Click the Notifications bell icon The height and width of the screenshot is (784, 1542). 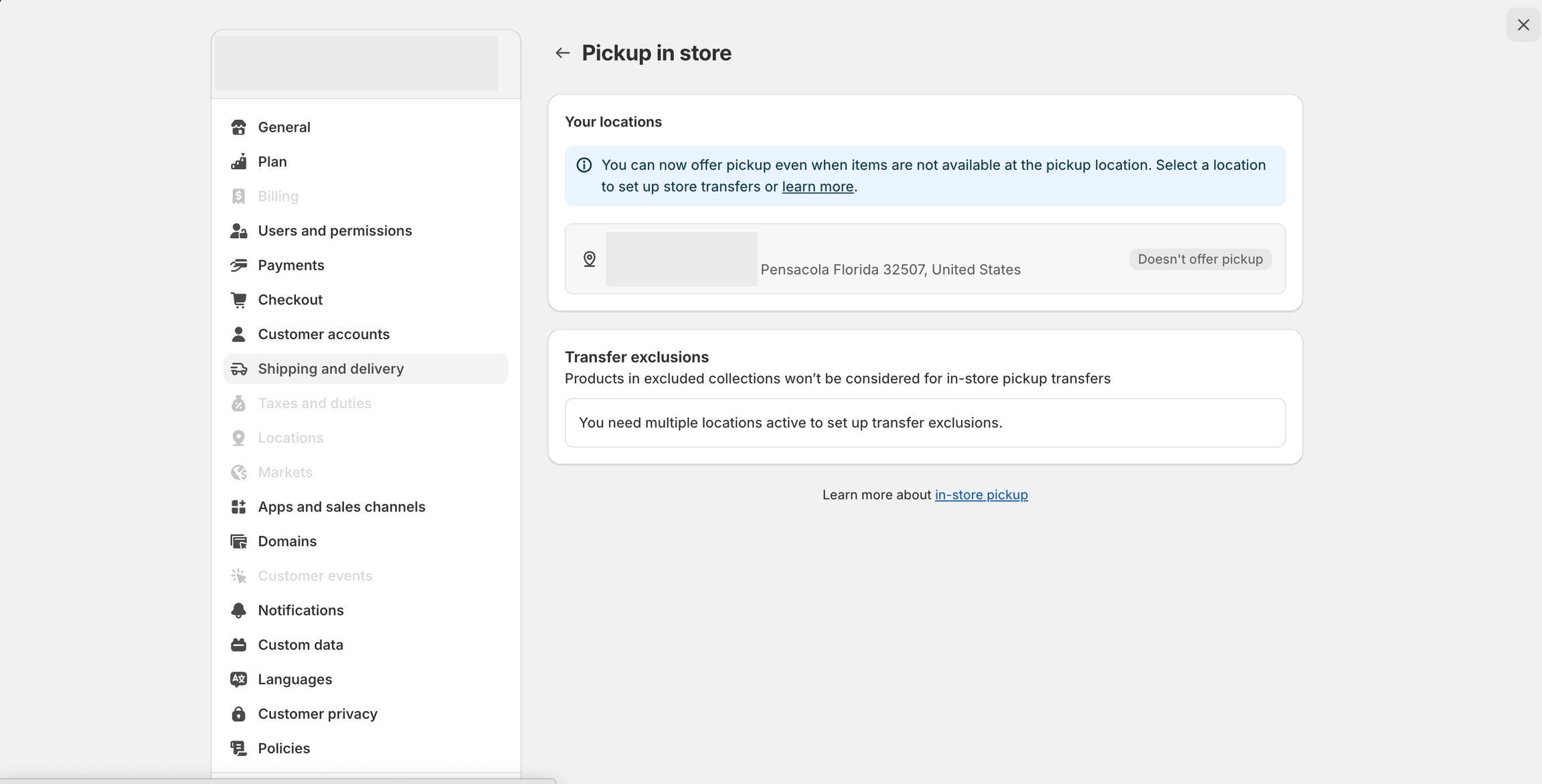tap(238, 610)
